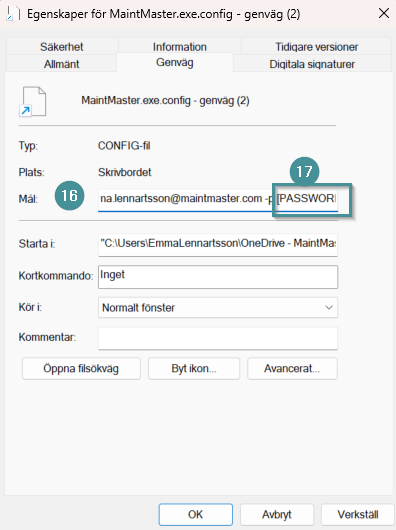Click the Kortkommando field showing Inget
The image size is (396, 530).
pyautogui.click(x=218, y=277)
